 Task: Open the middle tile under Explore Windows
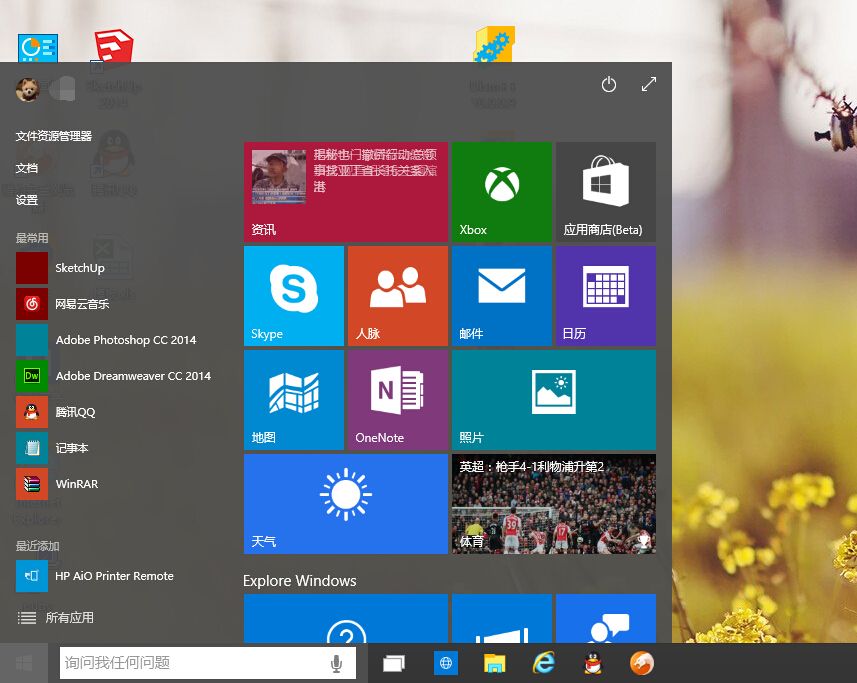click(502, 619)
